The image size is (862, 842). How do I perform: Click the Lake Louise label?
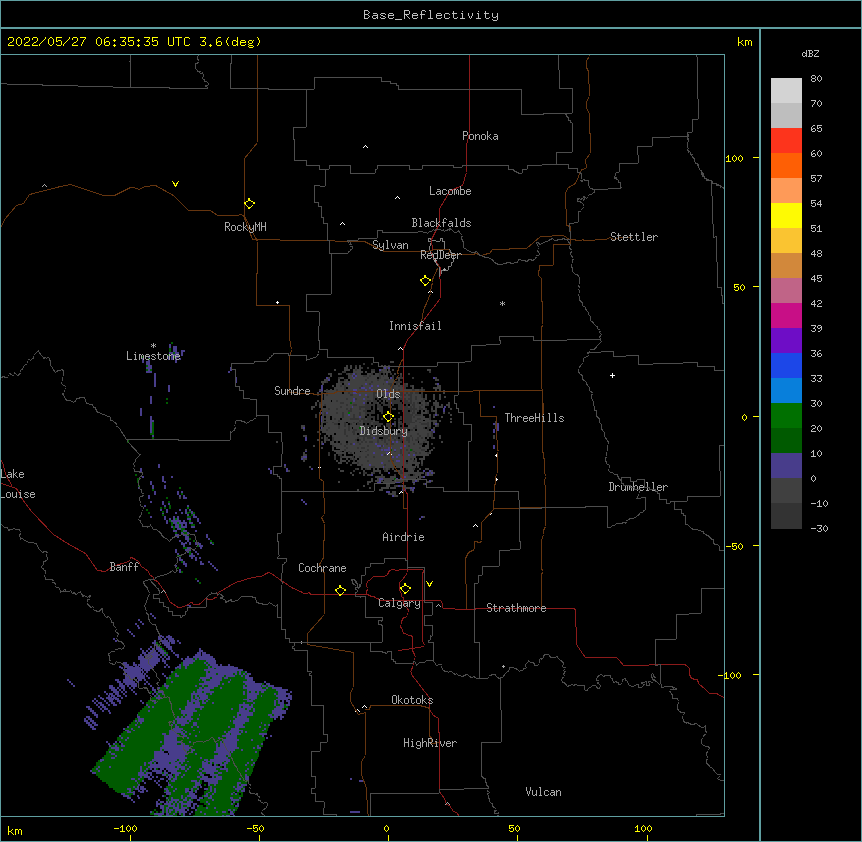[x=18, y=484]
